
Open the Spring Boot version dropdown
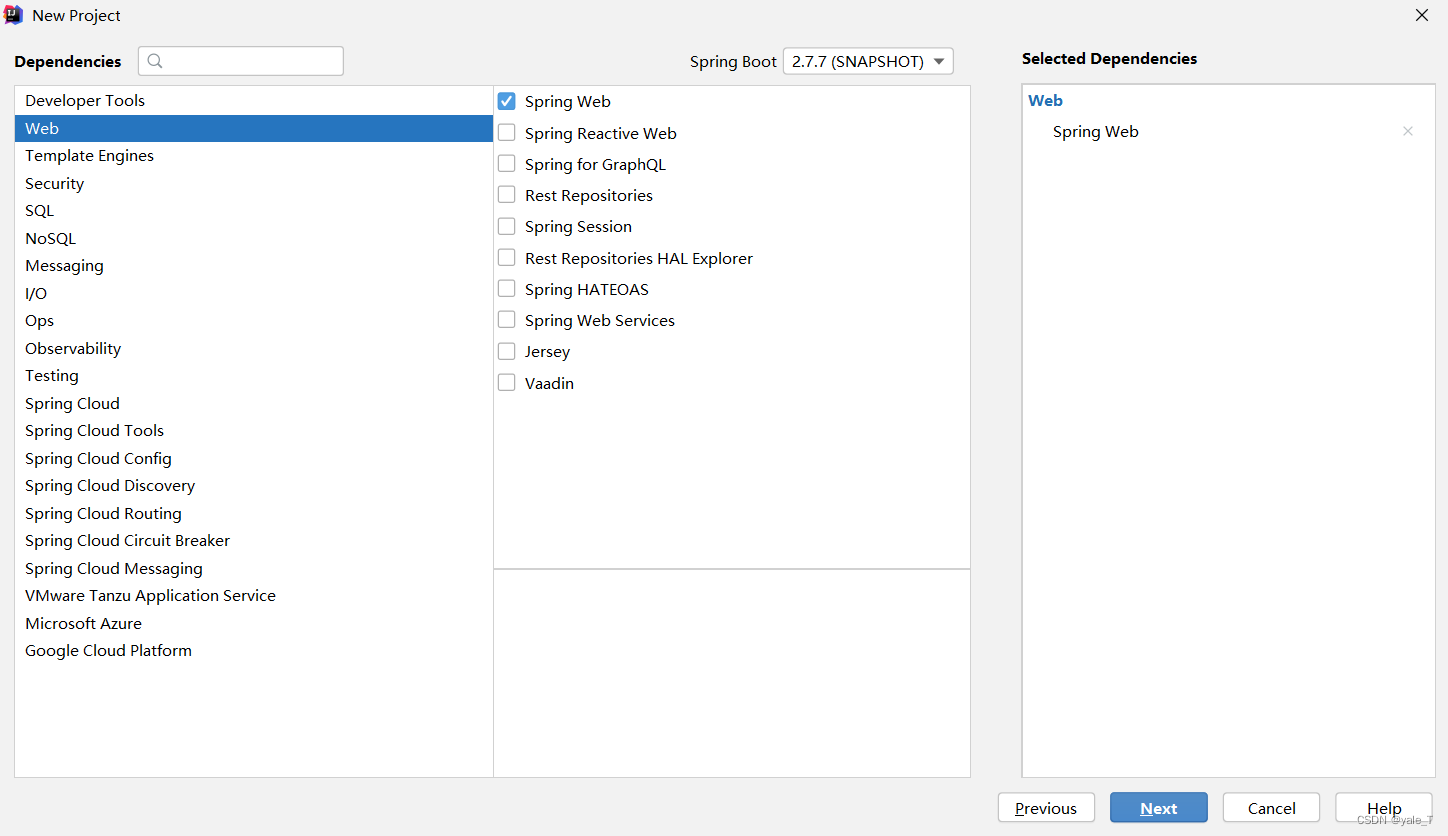868,61
